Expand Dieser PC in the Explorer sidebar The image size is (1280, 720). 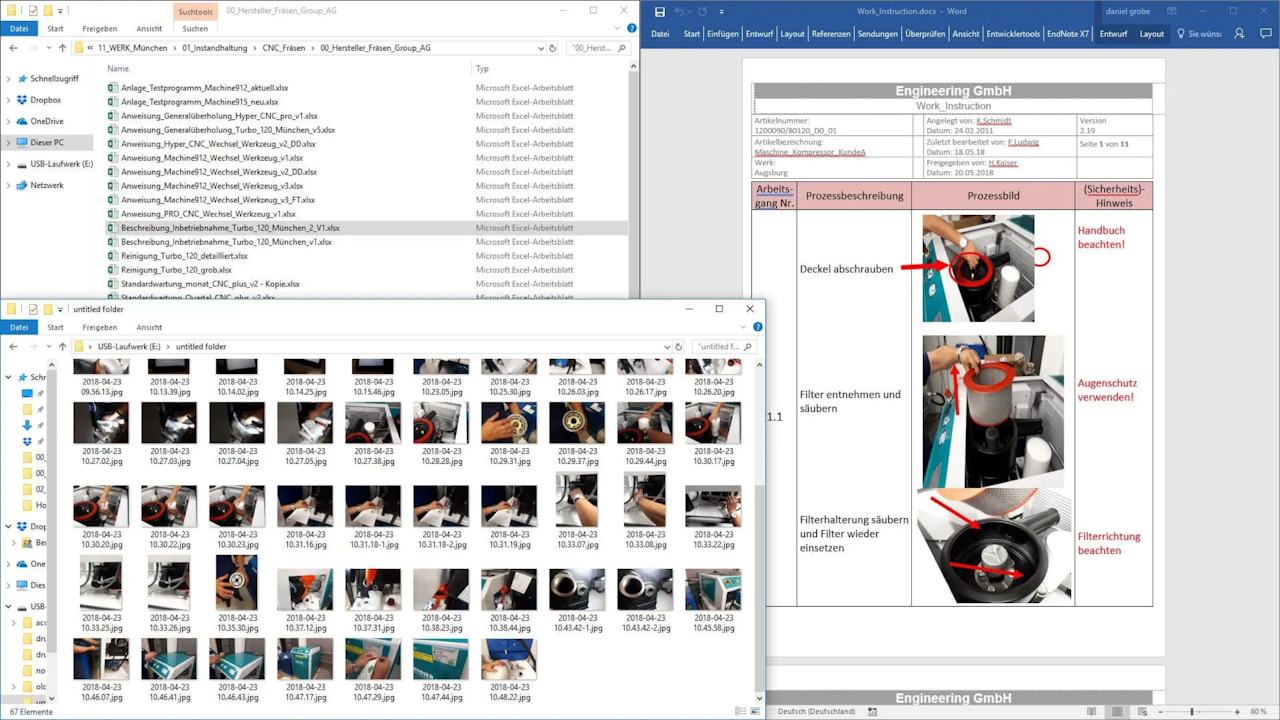click(x=10, y=141)
